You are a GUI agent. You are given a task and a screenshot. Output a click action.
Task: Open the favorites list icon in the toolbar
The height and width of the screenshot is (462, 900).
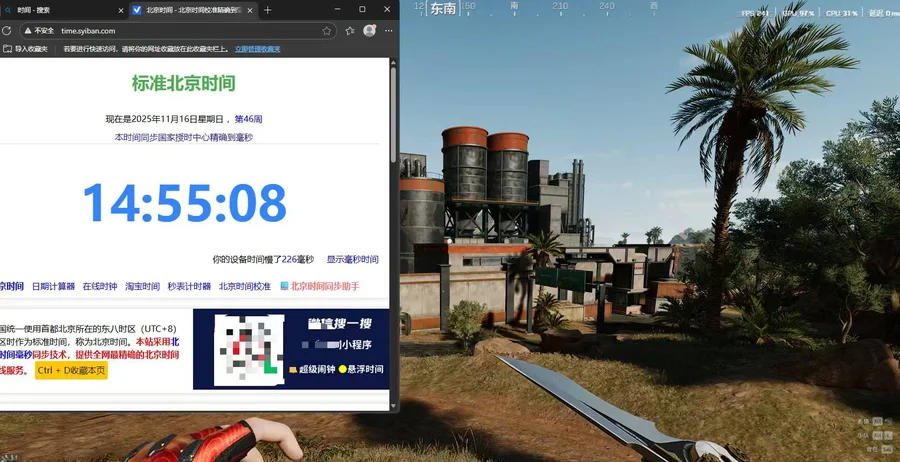point(349,31)
